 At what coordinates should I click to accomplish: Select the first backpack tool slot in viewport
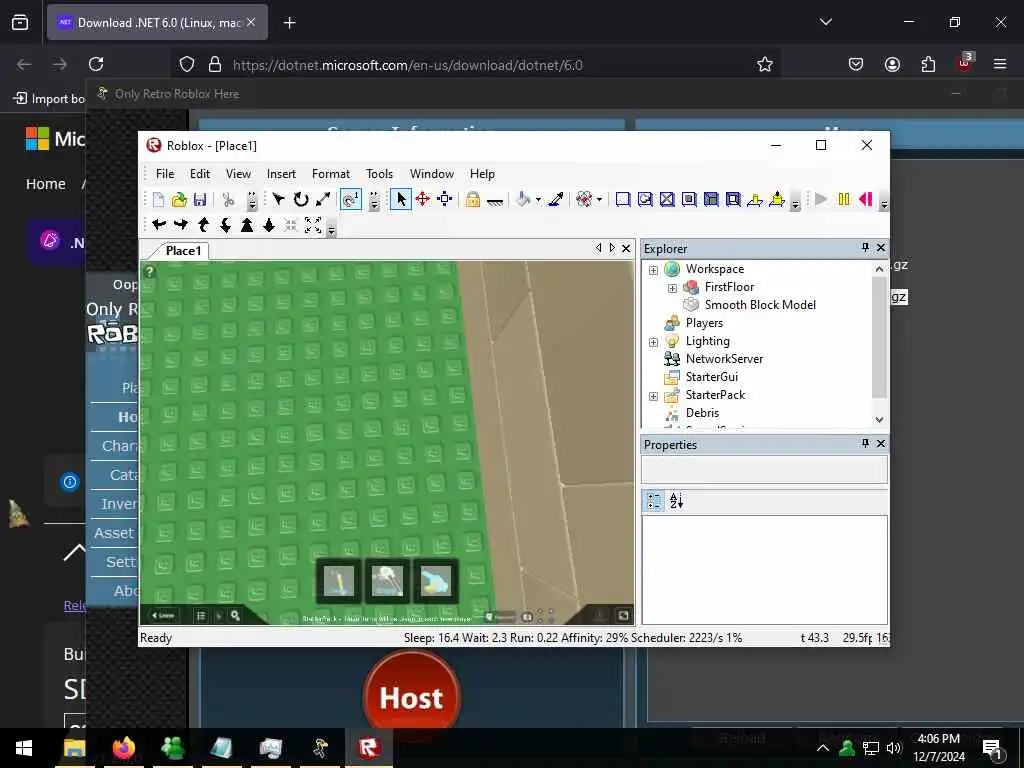339,581
